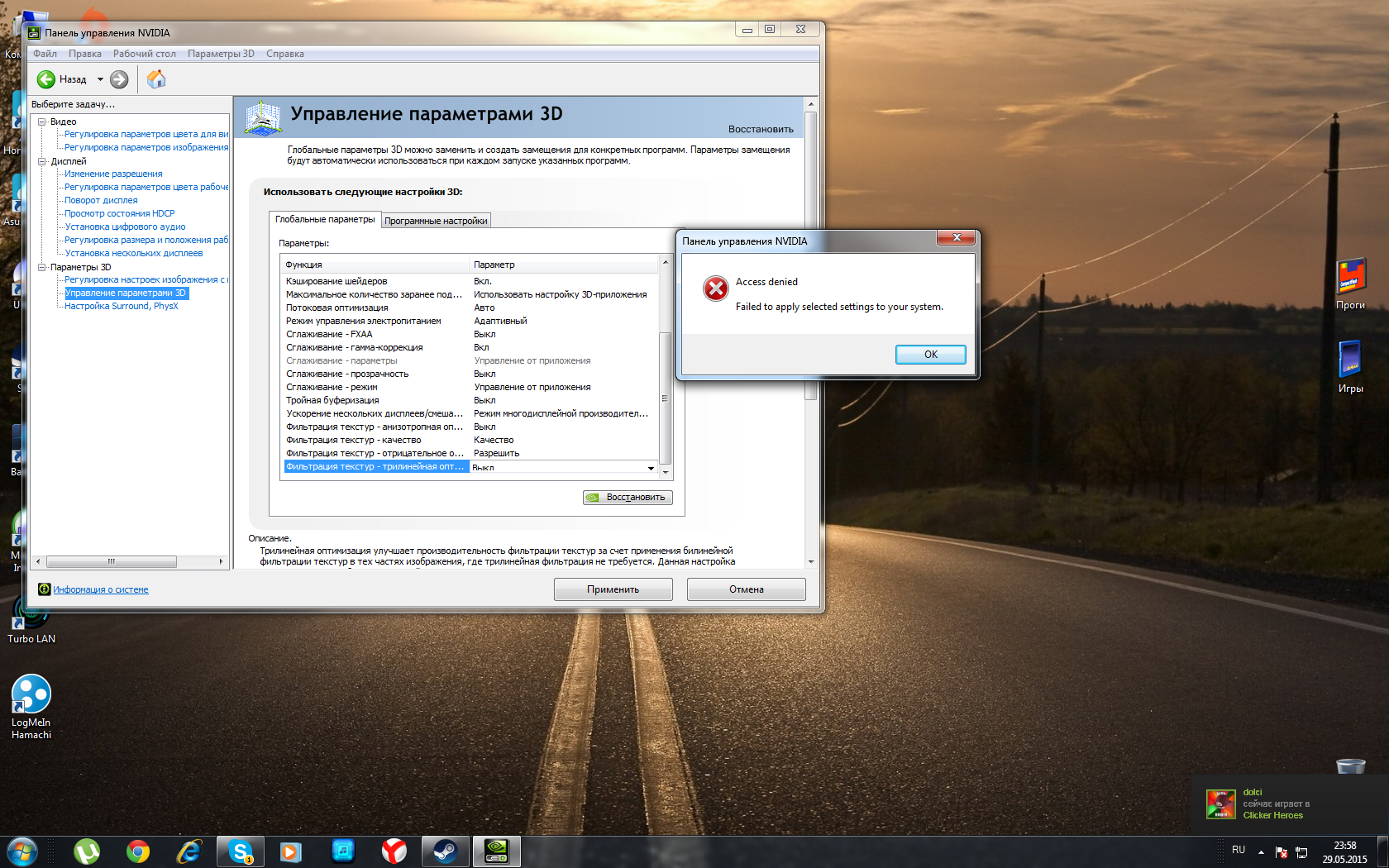
Task: Launch Google Chrome from the taskbar
Action: click(x=138, y=851)
